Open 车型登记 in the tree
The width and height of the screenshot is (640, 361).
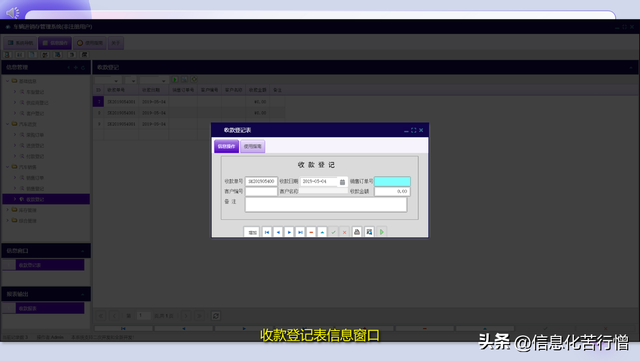tap(35, 92)
